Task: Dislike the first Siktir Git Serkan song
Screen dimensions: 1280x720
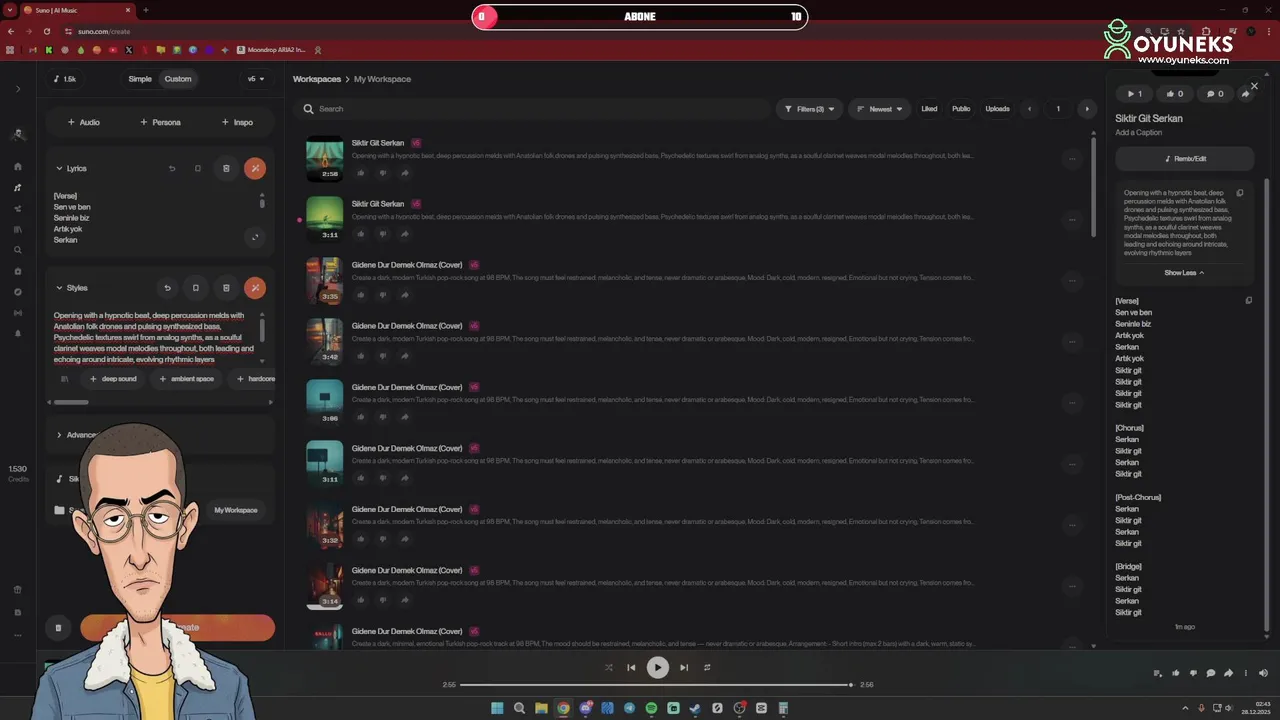Action: 383,173
